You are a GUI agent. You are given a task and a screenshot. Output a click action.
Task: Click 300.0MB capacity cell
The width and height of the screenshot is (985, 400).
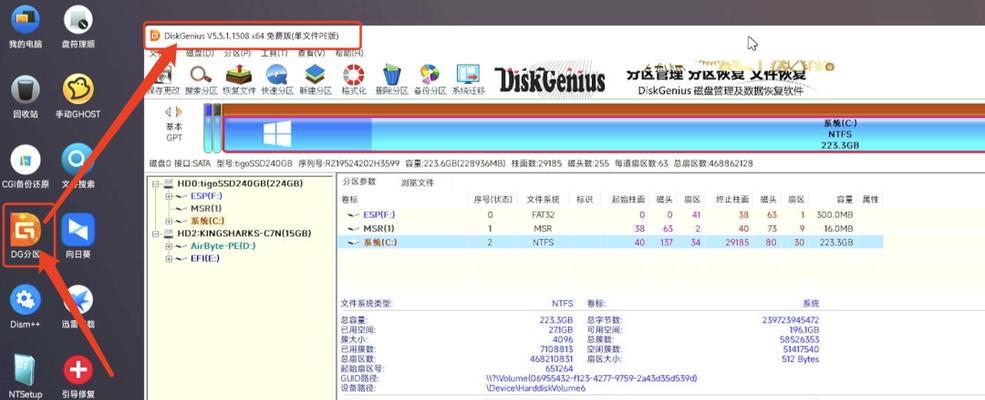click(x=835, y=215)
